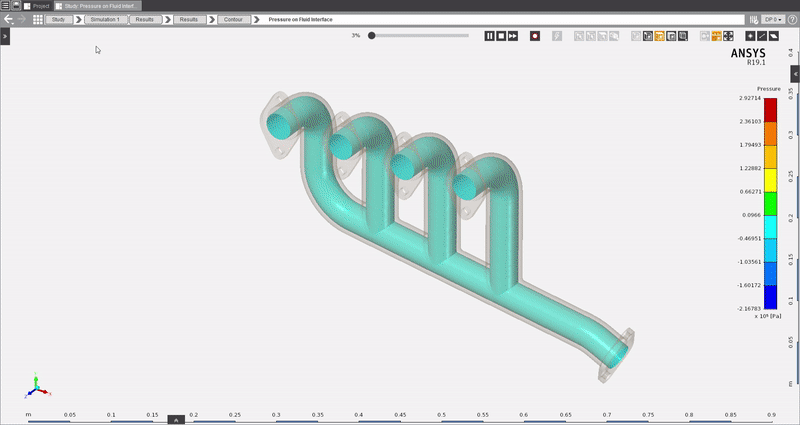This screenshot has width=800, height=425.
Task: Click the last greyed zoom-selection icon
Action: pyautogui.click(x=614, y=36)
